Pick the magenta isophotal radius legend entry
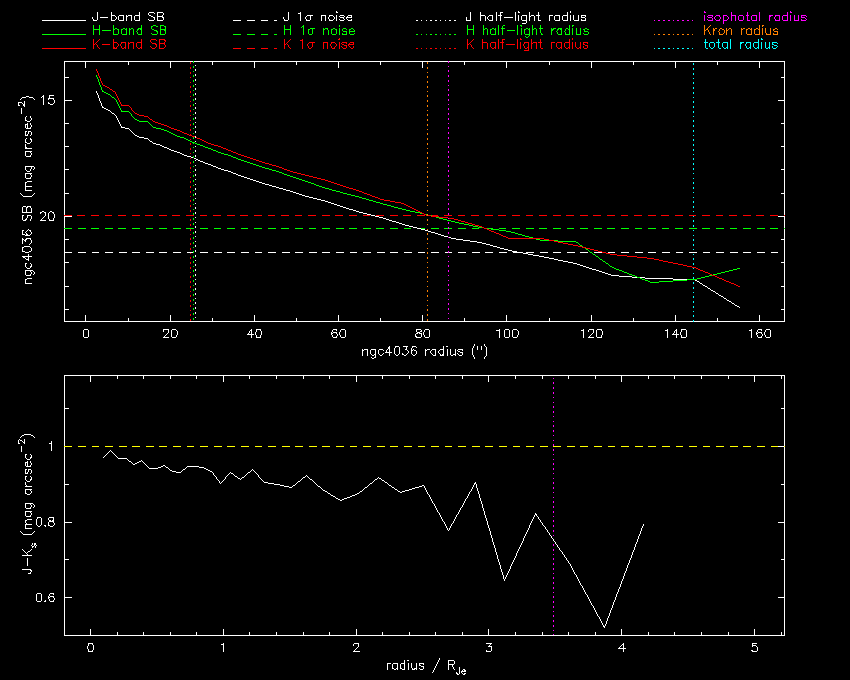Viewport: 850px width, 680px height. [x=748, y=18]
